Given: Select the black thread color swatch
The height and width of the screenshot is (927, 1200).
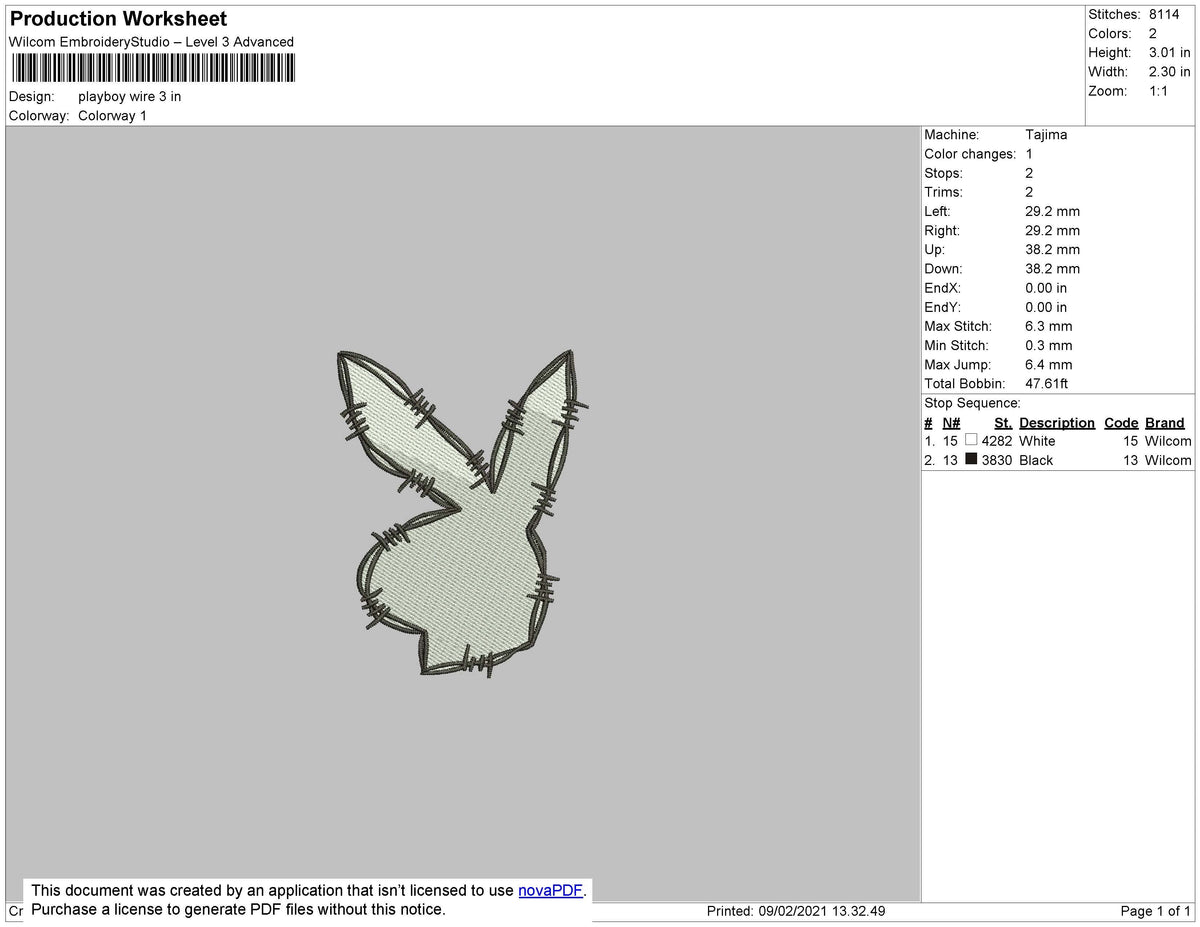Looking at the screenshot, I should pos(971,460).
